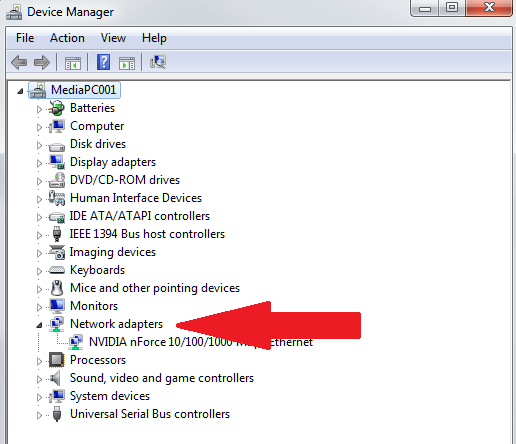The width and height of the screenshot is (516, 444).
Task: Click the Forward arrow toolbar icon
Action: pos(42,62)
